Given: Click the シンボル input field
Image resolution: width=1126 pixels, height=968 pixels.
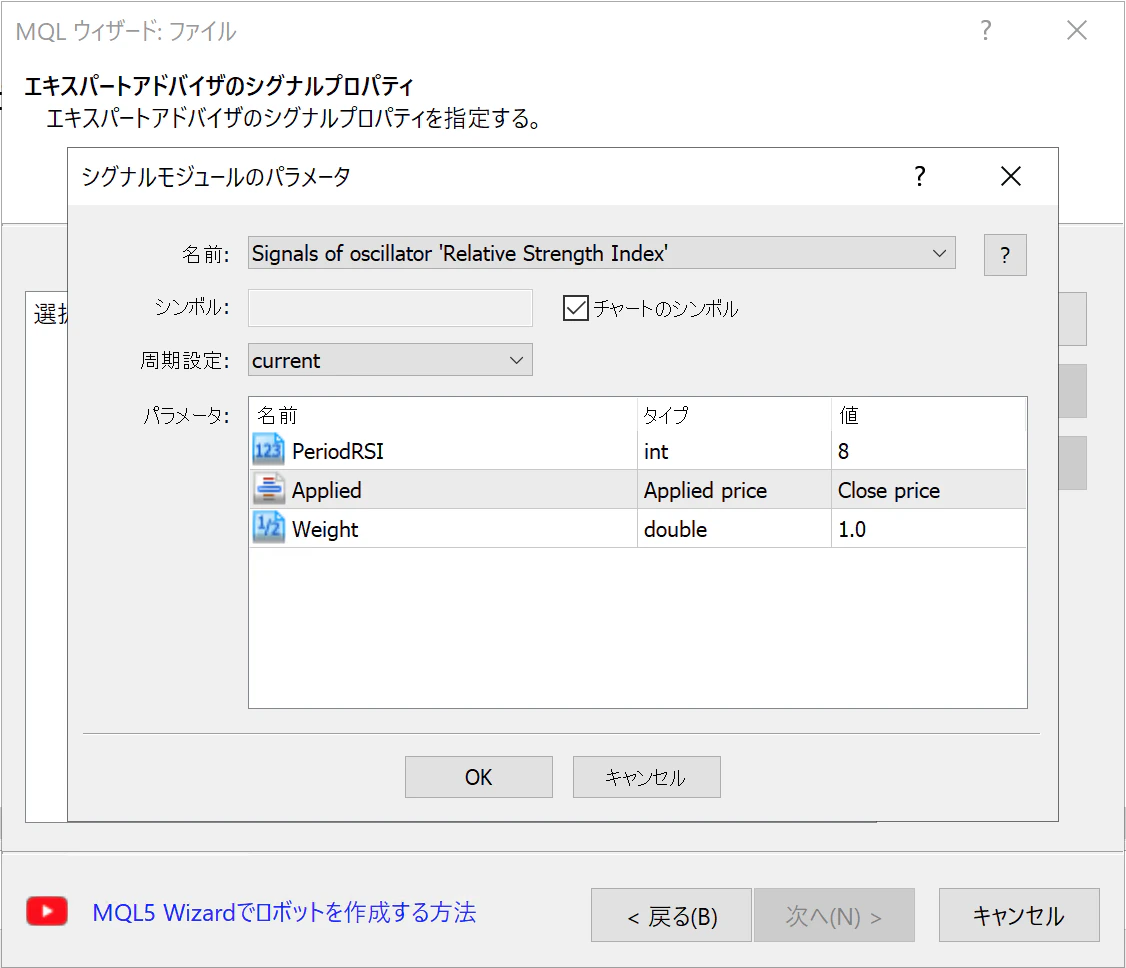Looking at the screenshot, I should [x=390, y=307].
